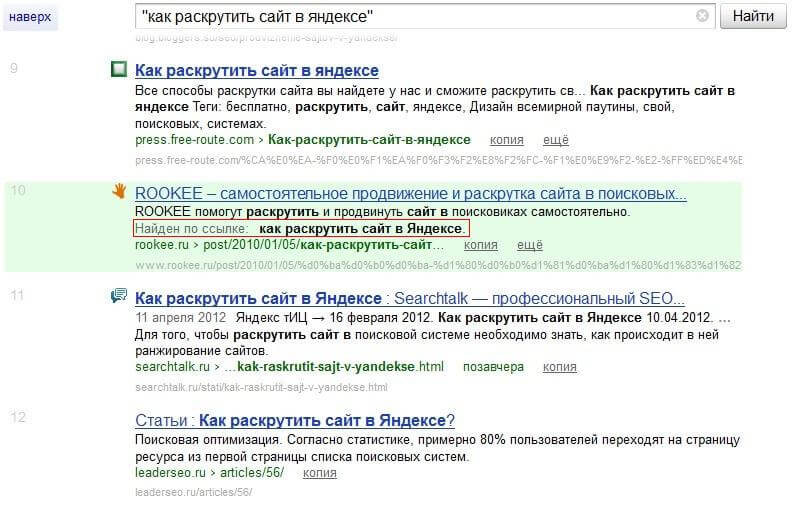Open the press.free-route.com green URL link

point(302,139)
